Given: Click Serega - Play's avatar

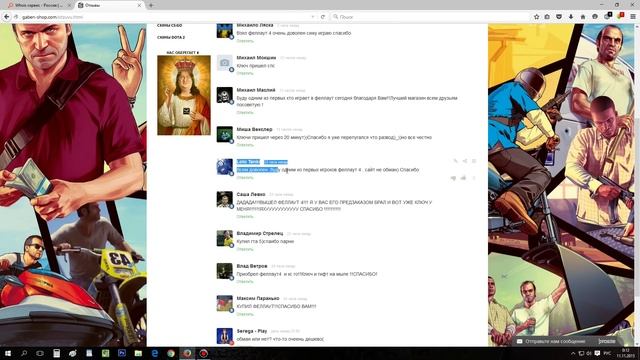Looking at the screenshot, I should 224,336.
